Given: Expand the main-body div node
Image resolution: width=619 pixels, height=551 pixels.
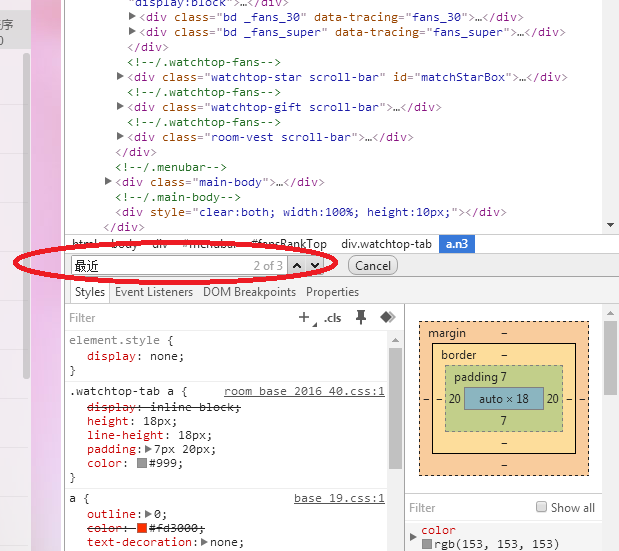Looking at the screenshot, I should pyautogui.click(x=108, y=181).
